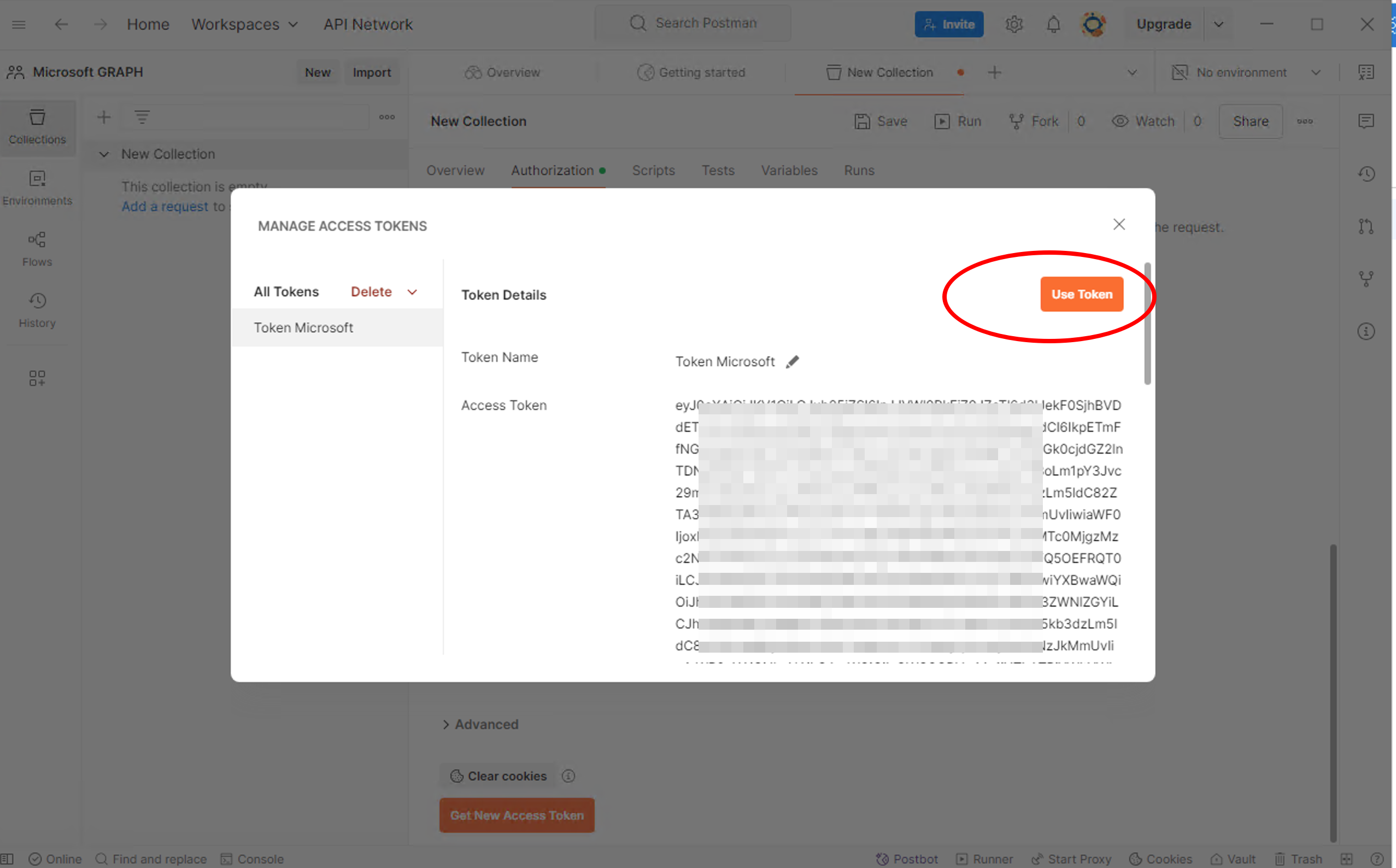Open the notifications bell
Viewport: 1396px width, 868px height.
1053,24
